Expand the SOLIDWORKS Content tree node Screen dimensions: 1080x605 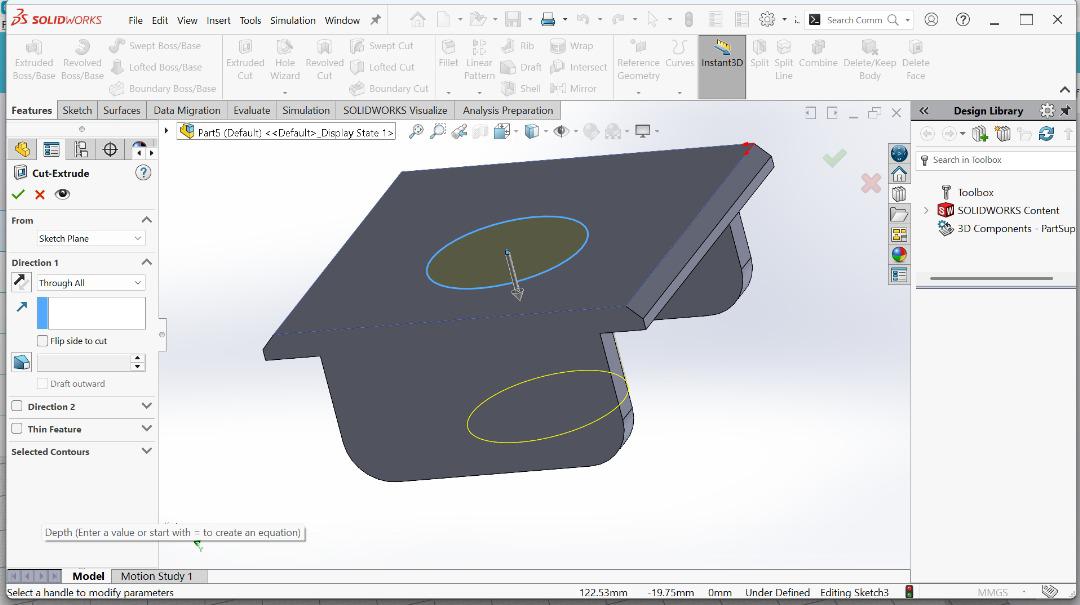coord(926,210)
